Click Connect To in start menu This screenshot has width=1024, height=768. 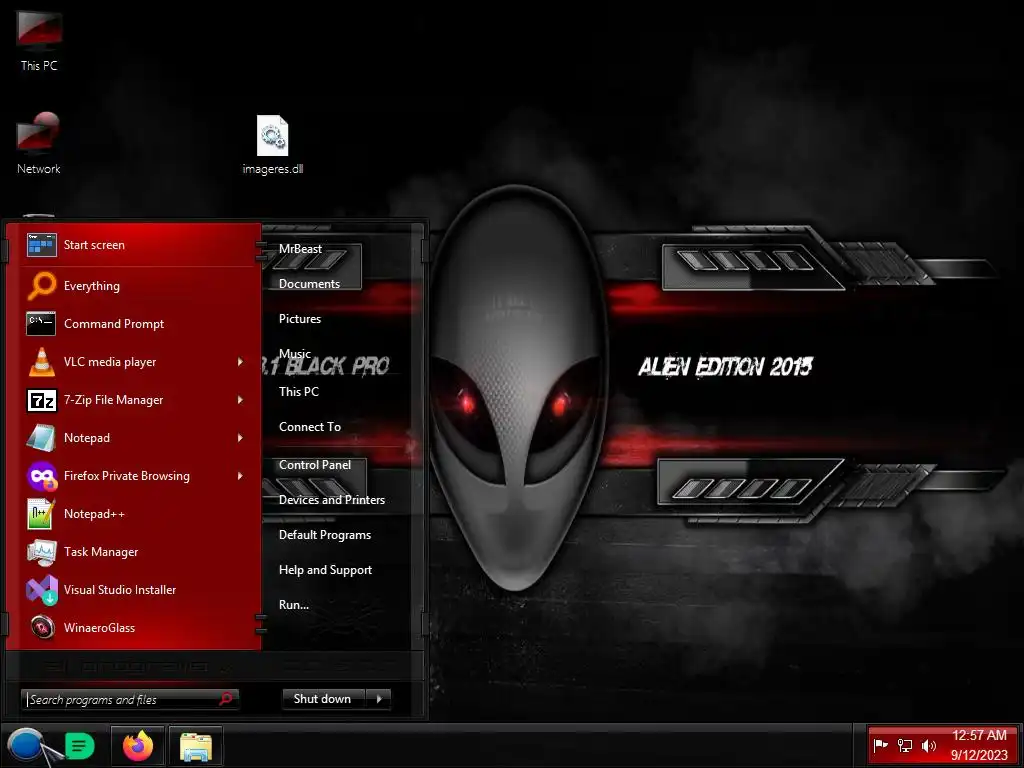tap(310, 427)
